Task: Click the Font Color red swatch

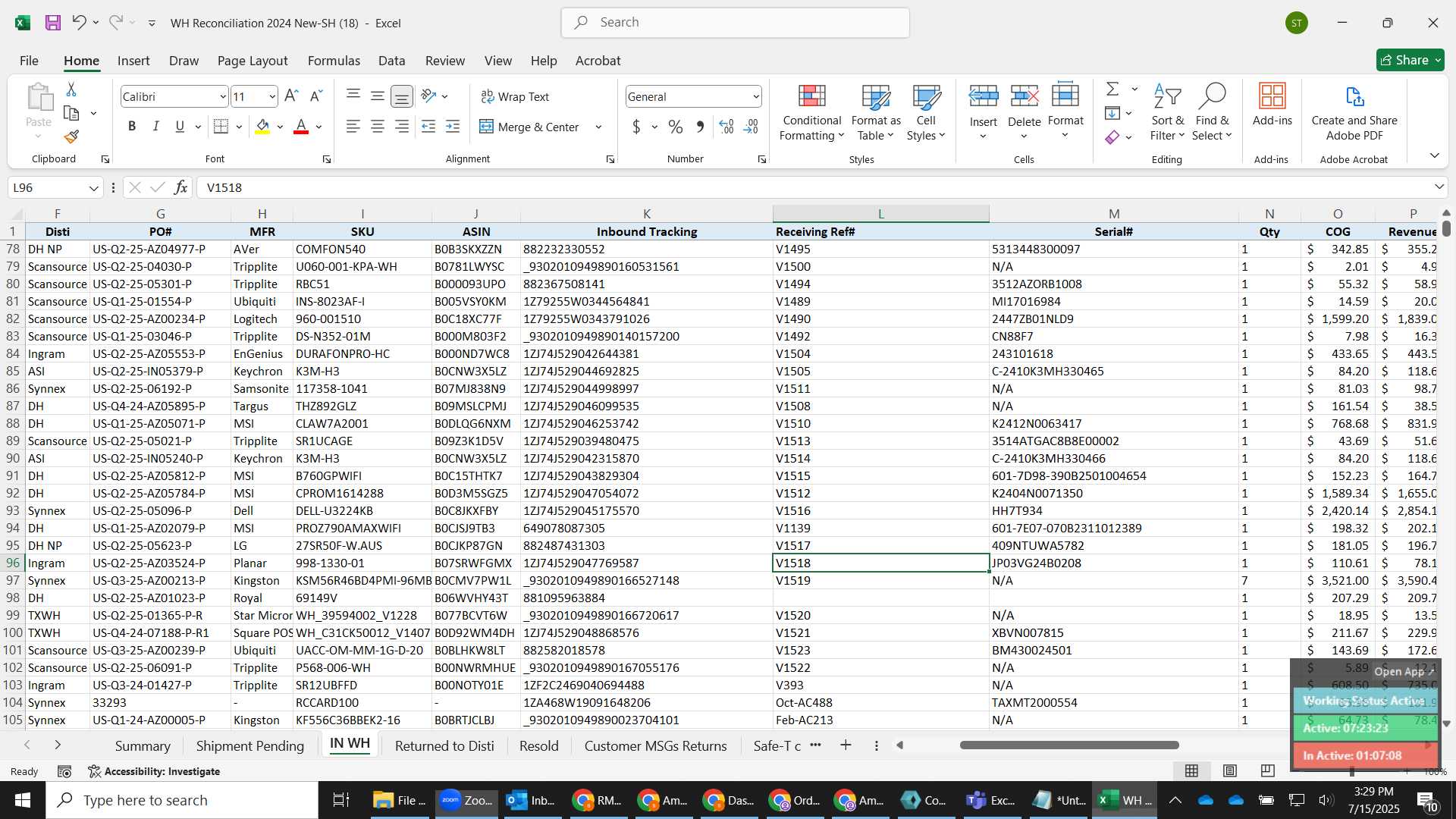Action: coord(301,127)
